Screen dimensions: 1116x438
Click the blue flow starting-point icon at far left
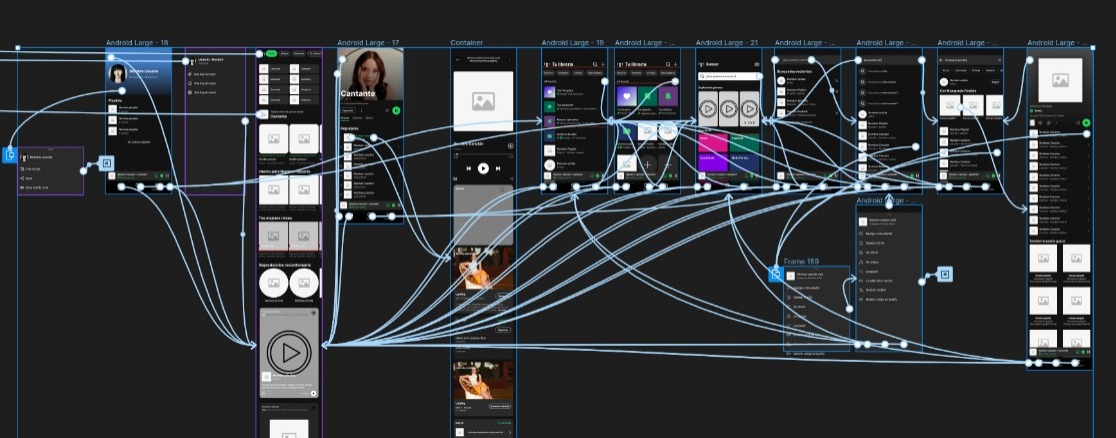pos(10,155)
